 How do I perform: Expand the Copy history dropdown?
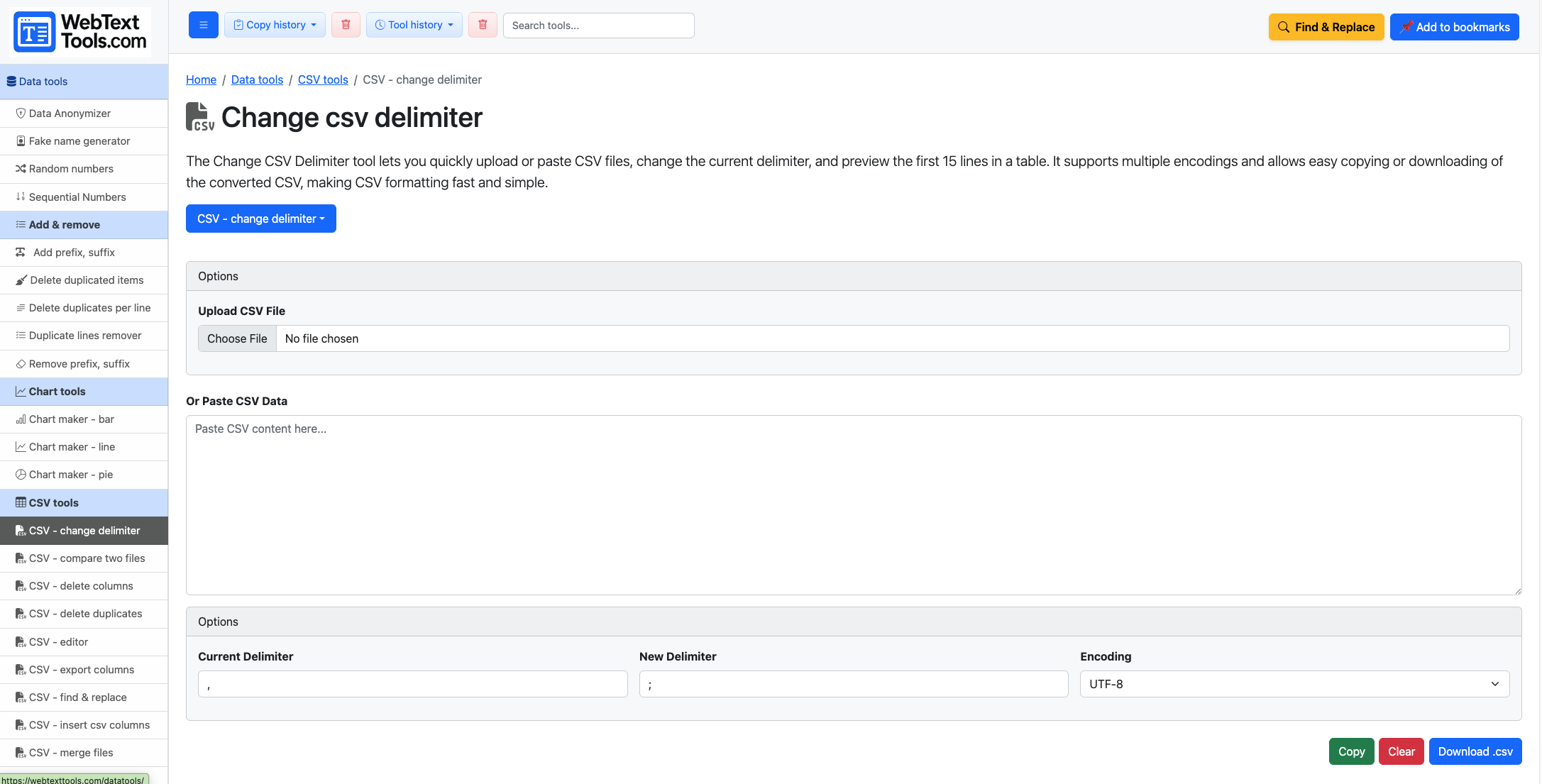click(275, 25)
